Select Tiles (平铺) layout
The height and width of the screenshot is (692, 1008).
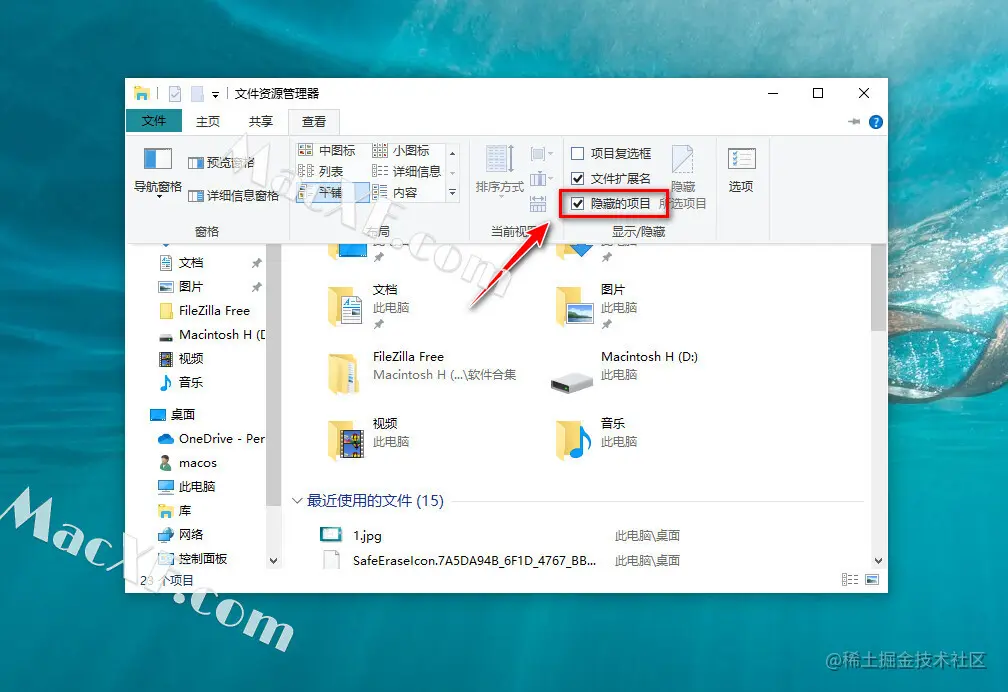pyautogui.click(x=332, y=192)
